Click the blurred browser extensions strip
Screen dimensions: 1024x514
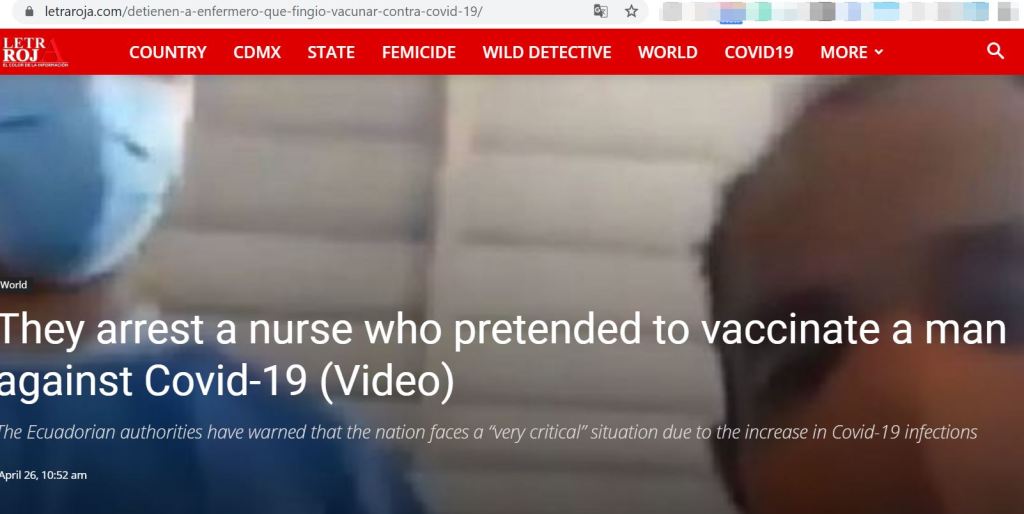pyautogui.click(x=839, y=12)
